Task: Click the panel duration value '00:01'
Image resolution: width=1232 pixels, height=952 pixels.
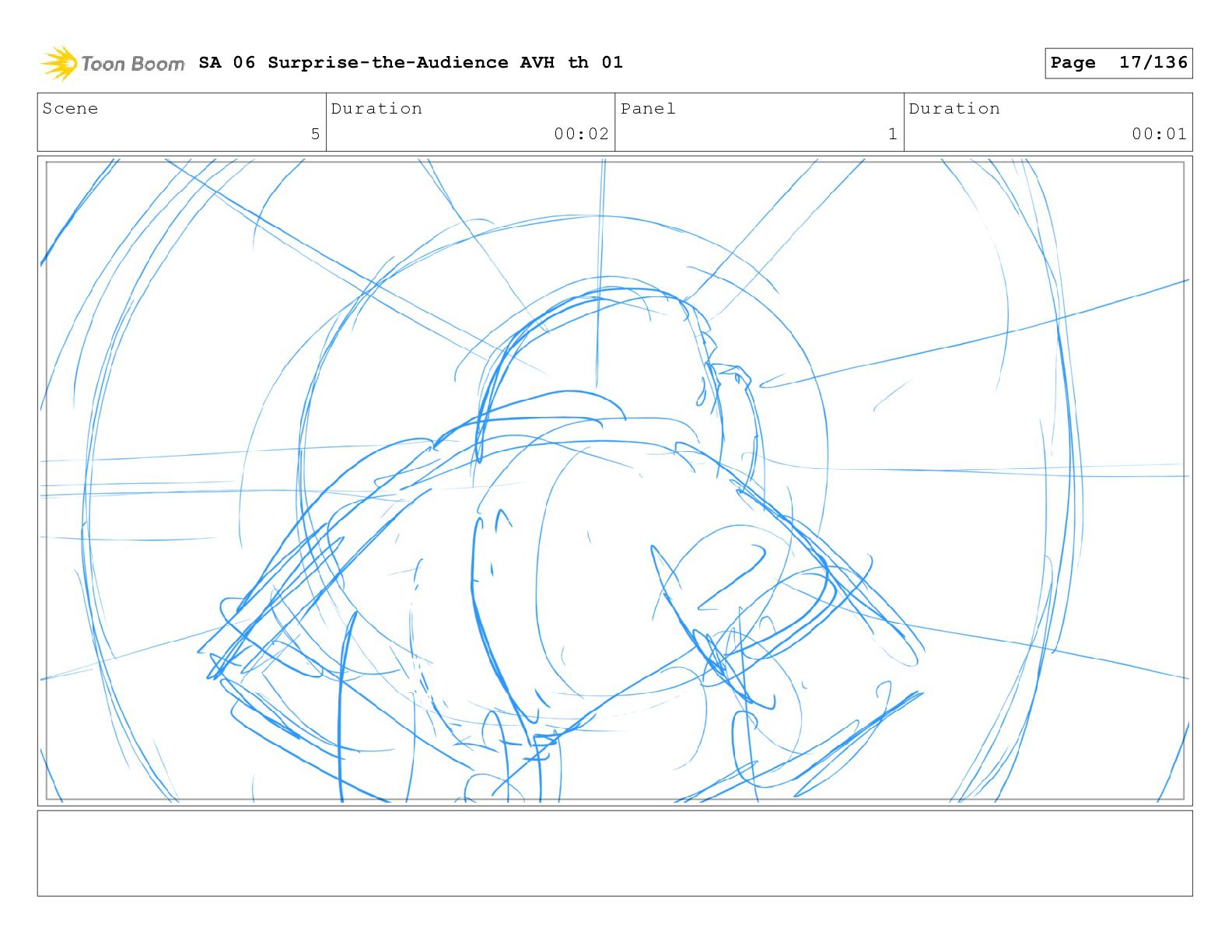Action: (1159, 134)
